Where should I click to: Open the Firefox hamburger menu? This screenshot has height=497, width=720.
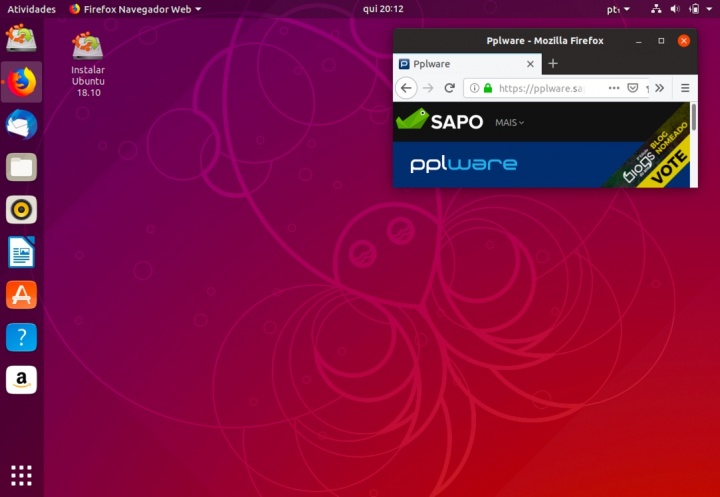point(685,88)
